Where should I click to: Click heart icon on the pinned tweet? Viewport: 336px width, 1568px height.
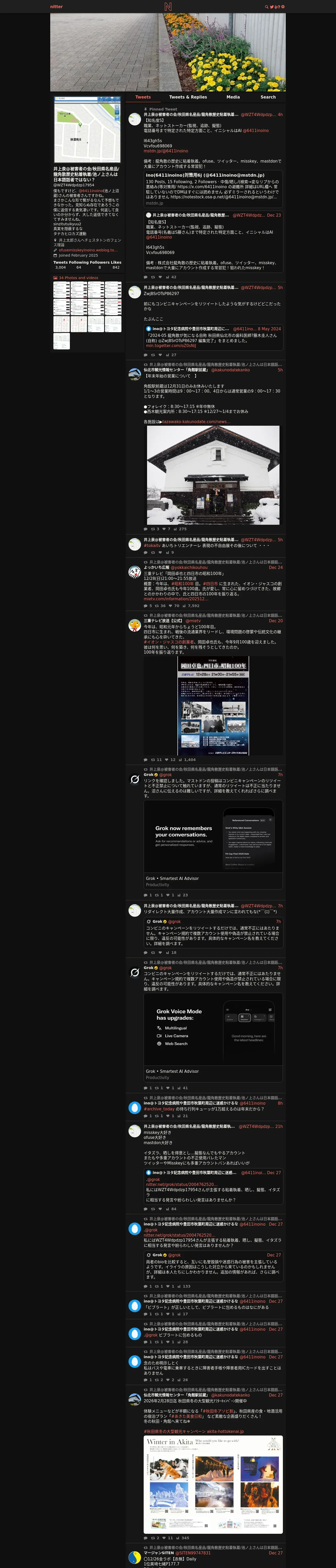(160, 277)
